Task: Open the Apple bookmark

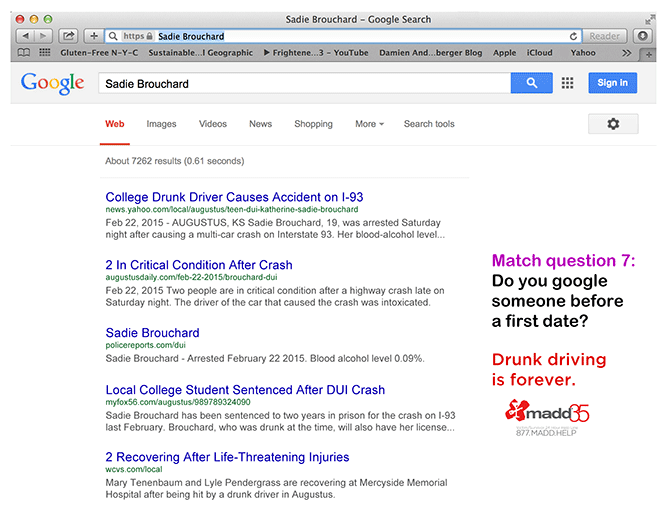Action: [504, 53]
